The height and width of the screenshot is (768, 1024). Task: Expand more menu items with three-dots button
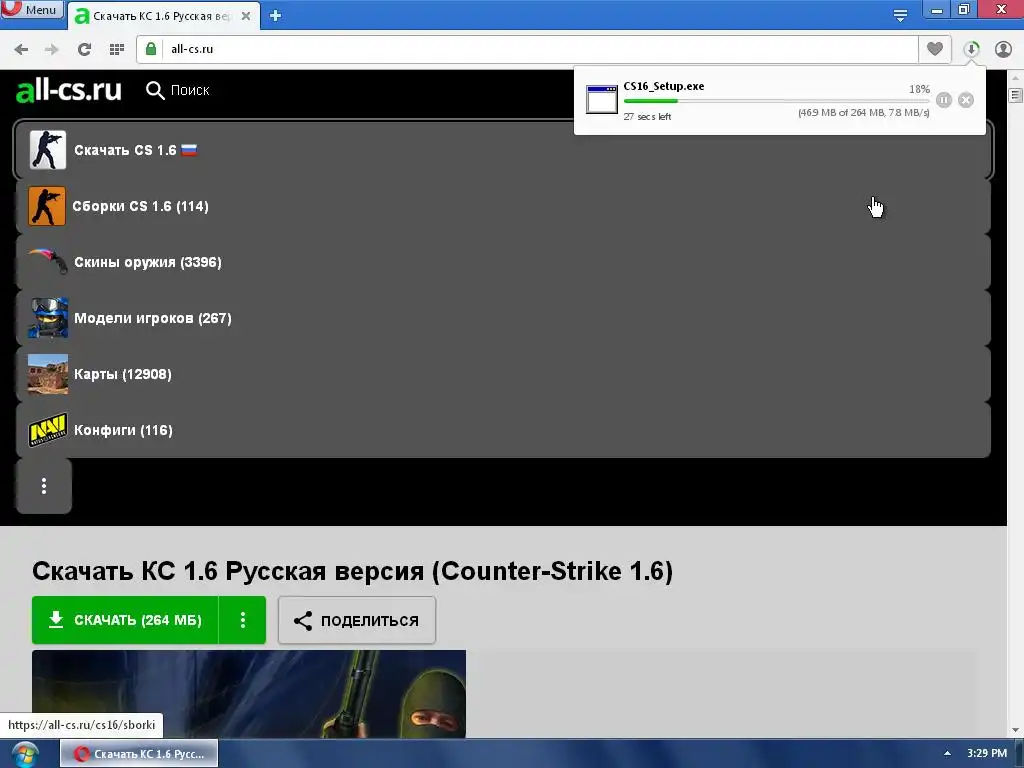pos(44,486)
